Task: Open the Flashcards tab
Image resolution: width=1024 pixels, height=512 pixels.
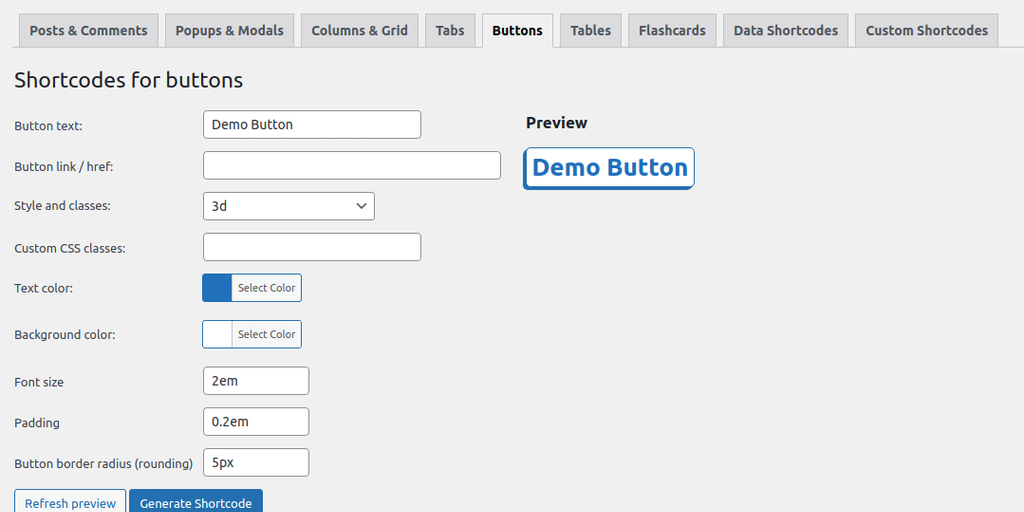Action: 672,30
